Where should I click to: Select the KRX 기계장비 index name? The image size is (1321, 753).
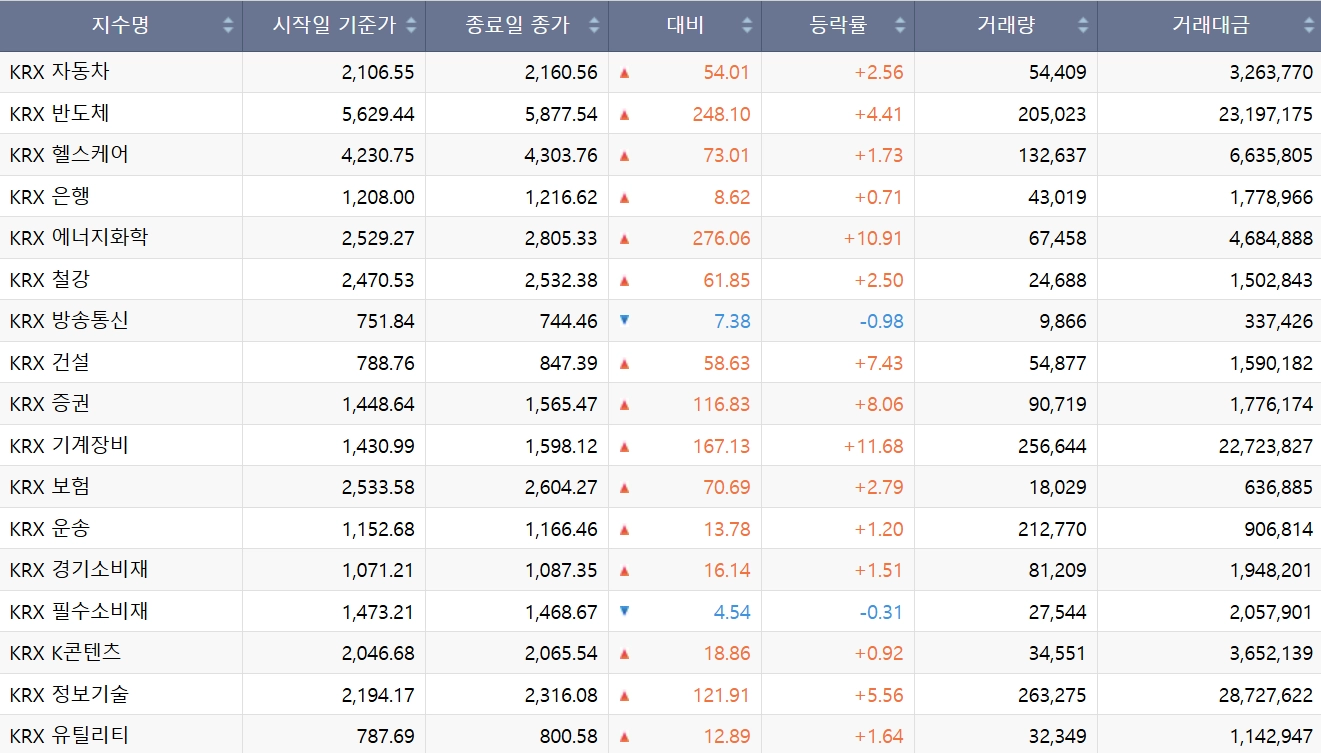point(69,446)
